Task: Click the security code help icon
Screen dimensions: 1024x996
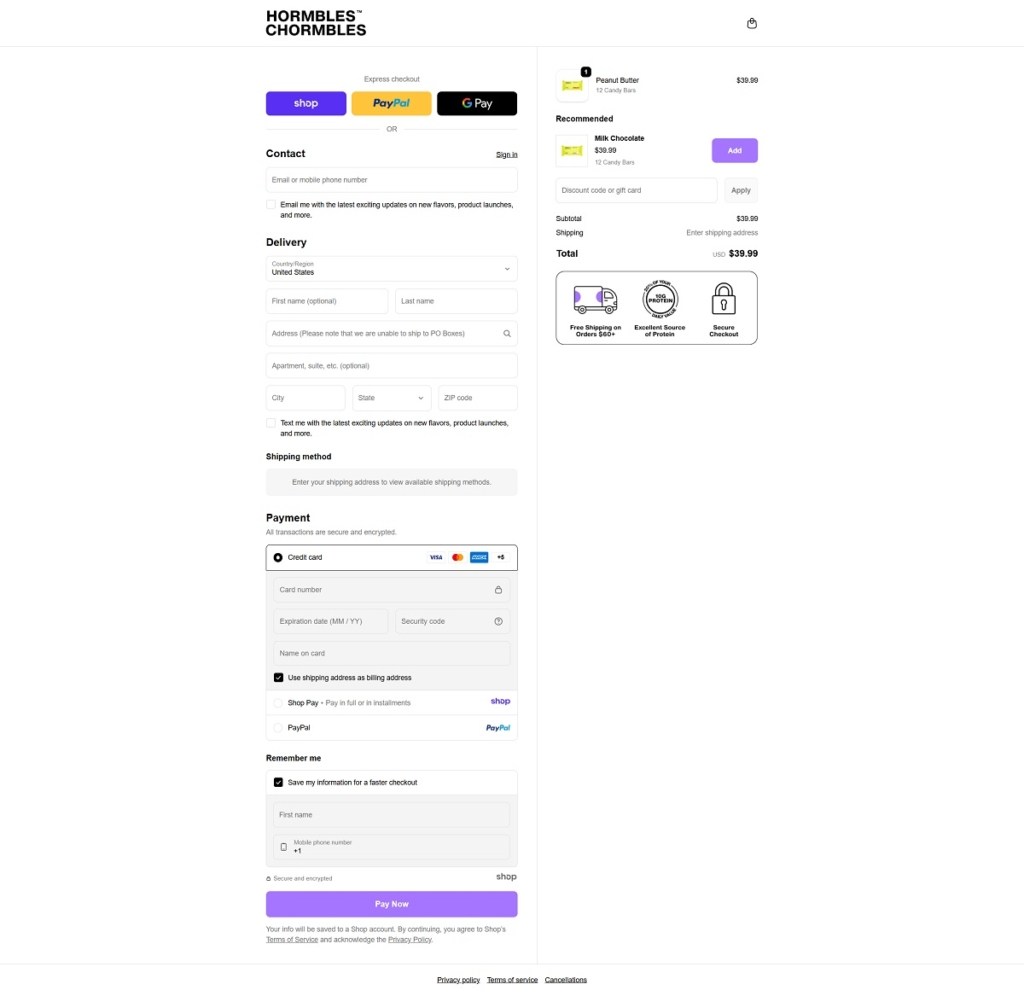Action: point(498,621)
